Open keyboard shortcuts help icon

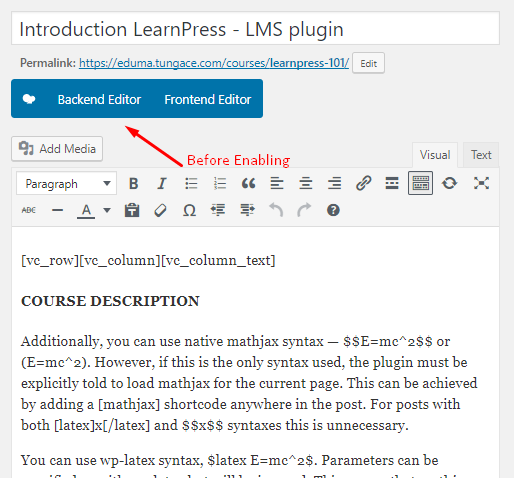click(x=333, y=210)
